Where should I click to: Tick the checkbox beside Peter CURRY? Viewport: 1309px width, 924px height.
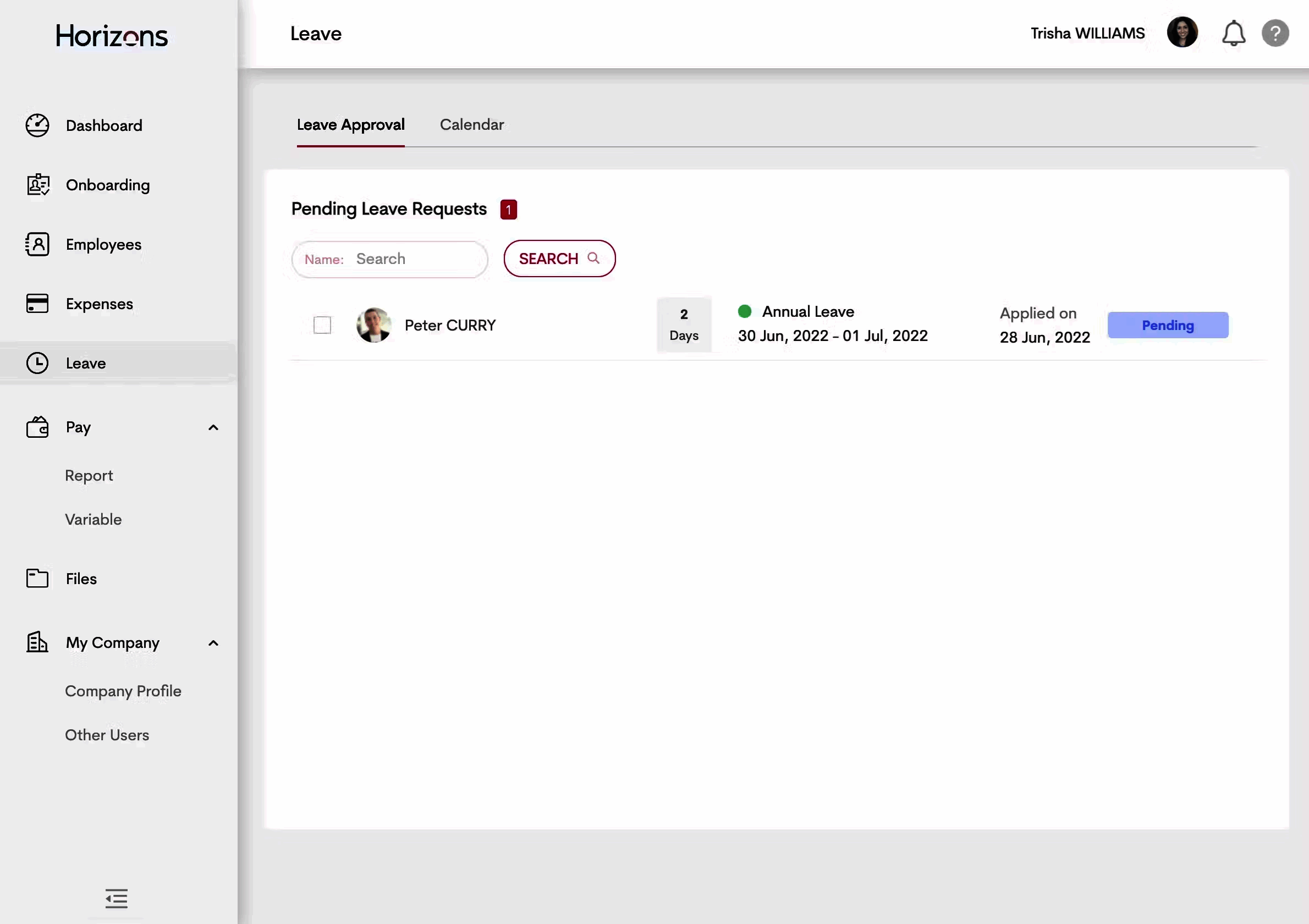click(x=322, y=325)
